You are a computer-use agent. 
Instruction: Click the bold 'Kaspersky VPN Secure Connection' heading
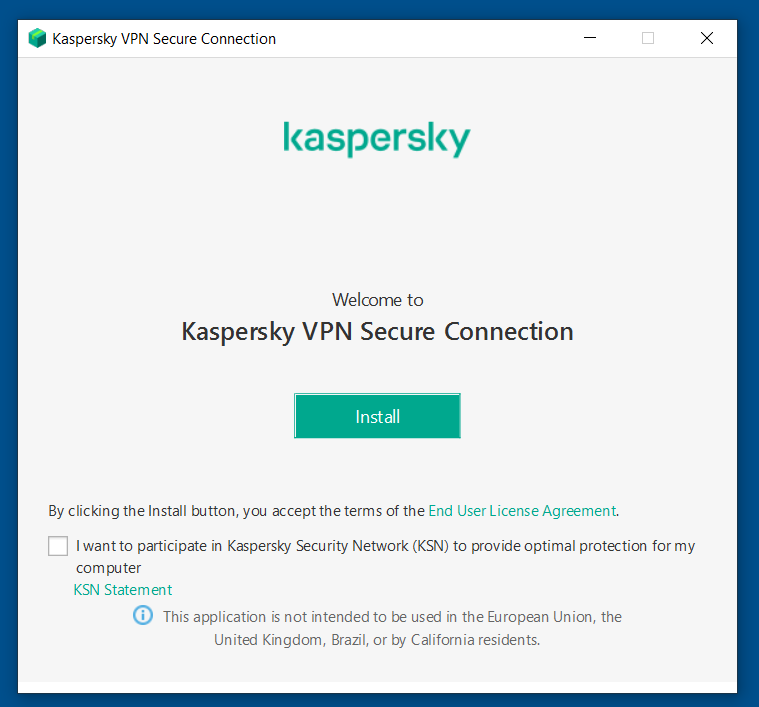377,332
